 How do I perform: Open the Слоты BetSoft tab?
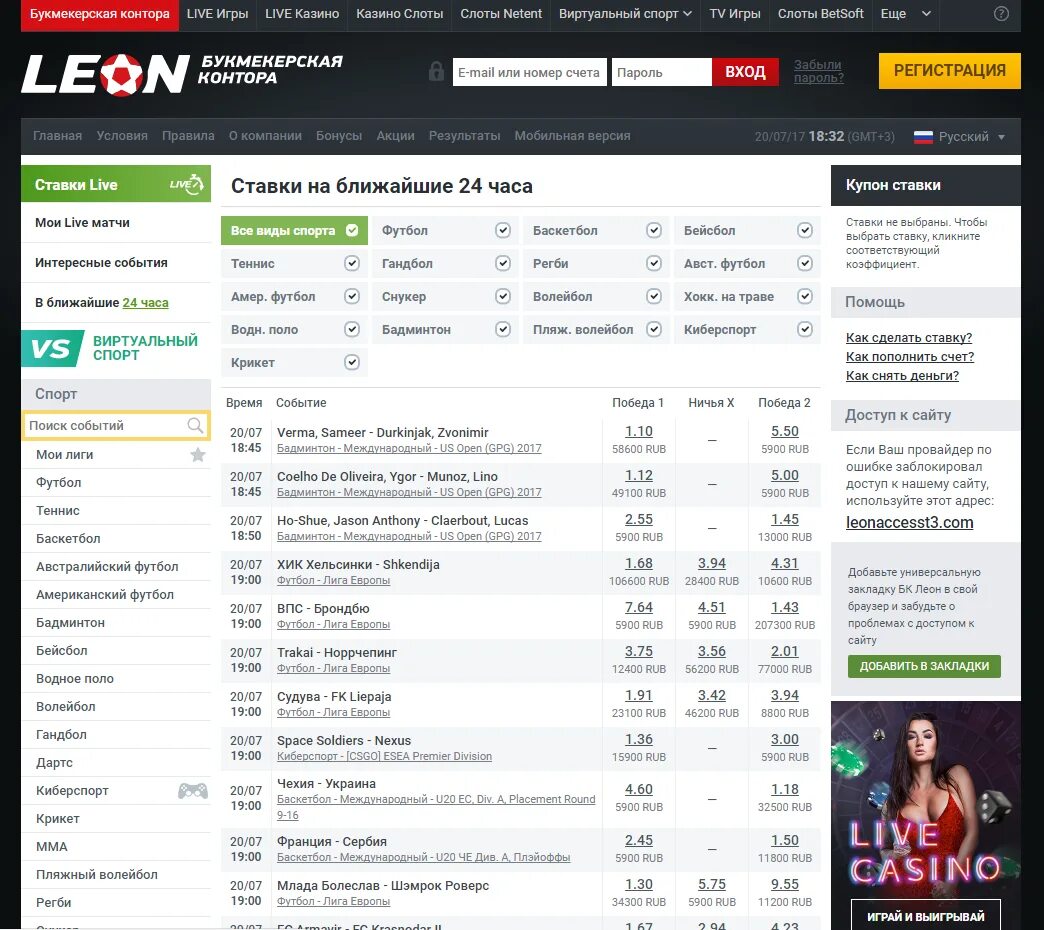click(820, 14)
